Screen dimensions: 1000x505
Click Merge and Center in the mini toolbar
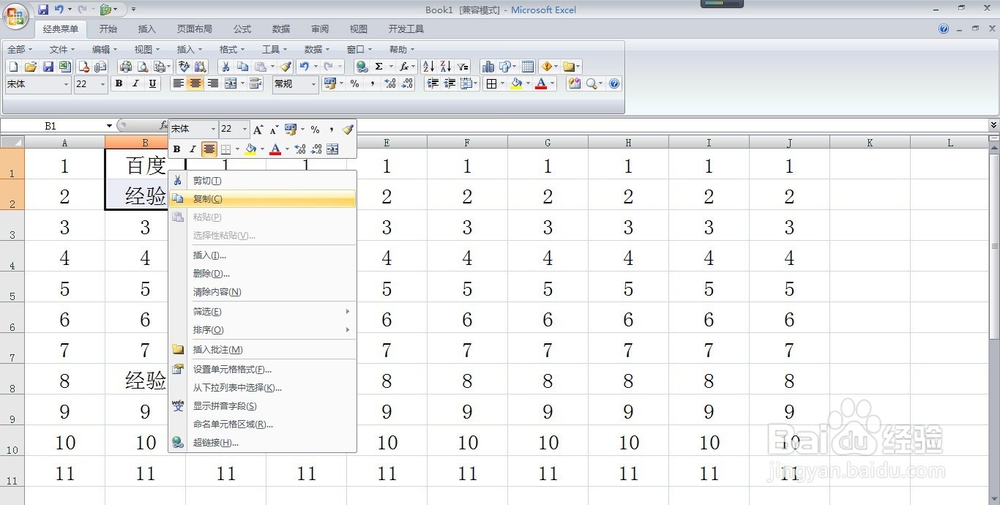click(x=332, y=149)
